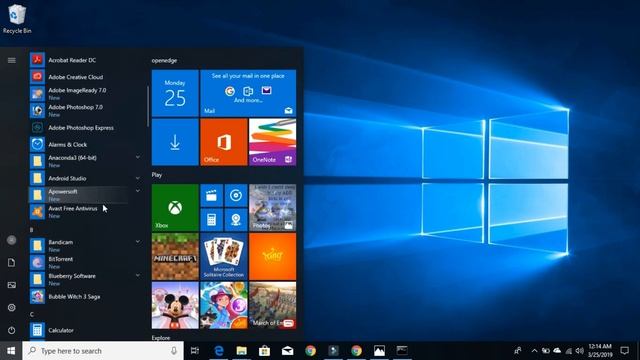Open the Movies & TV small tile

coord(211,195)
